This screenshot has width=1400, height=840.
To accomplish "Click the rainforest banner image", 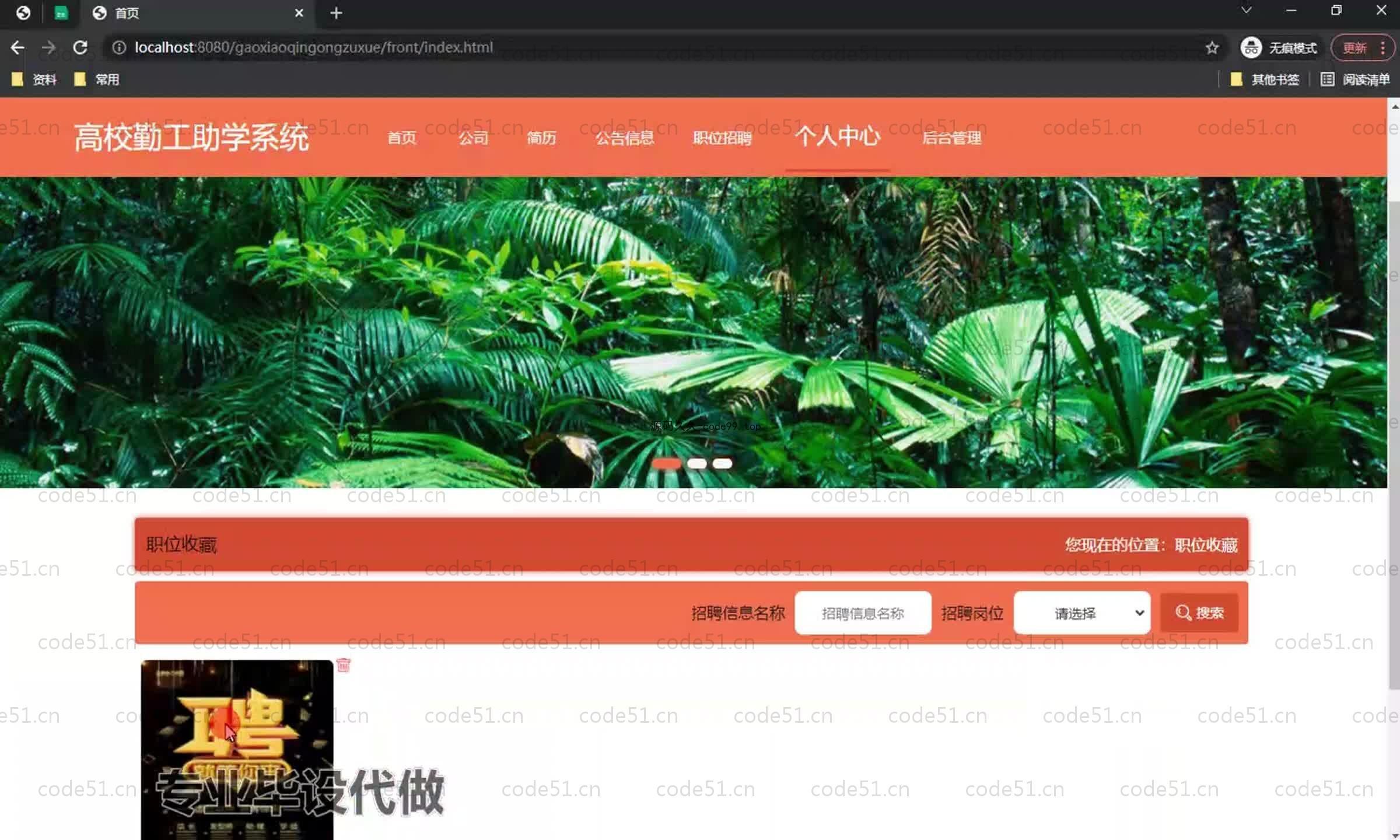I will (x=694, y=332).
